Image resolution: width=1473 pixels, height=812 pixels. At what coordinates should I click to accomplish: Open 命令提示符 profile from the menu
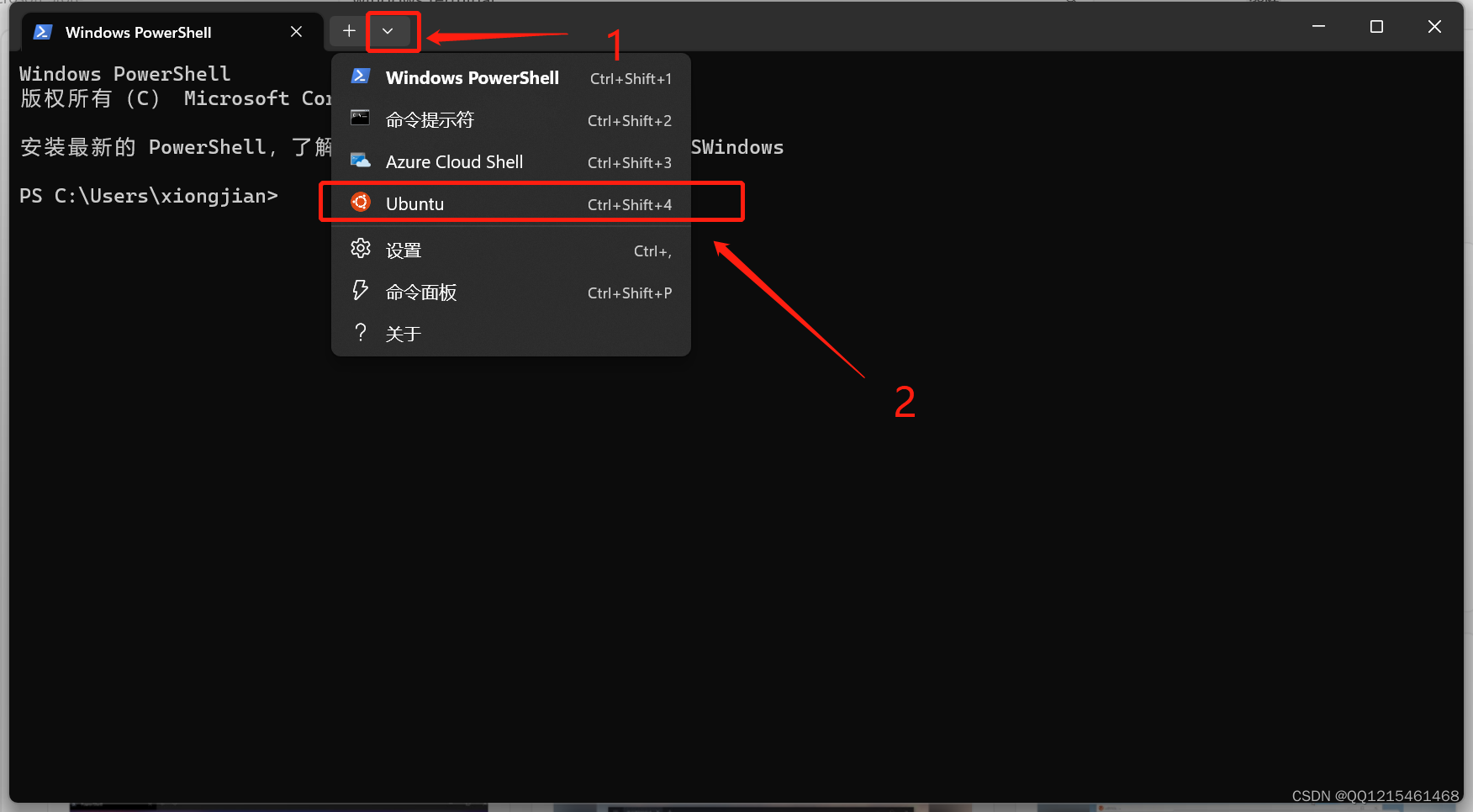click(511, 120)
